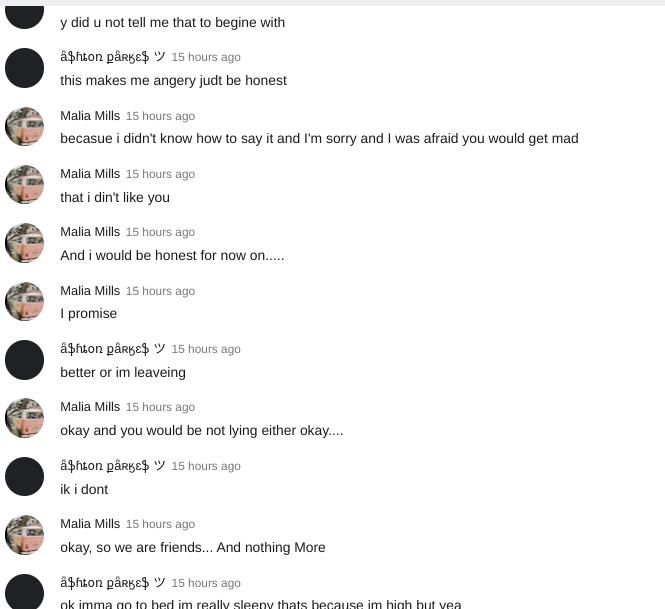The image size is (665, 609).
Task: Click the message "okay and you would be not lying either"
Action: tap(201, 431)
